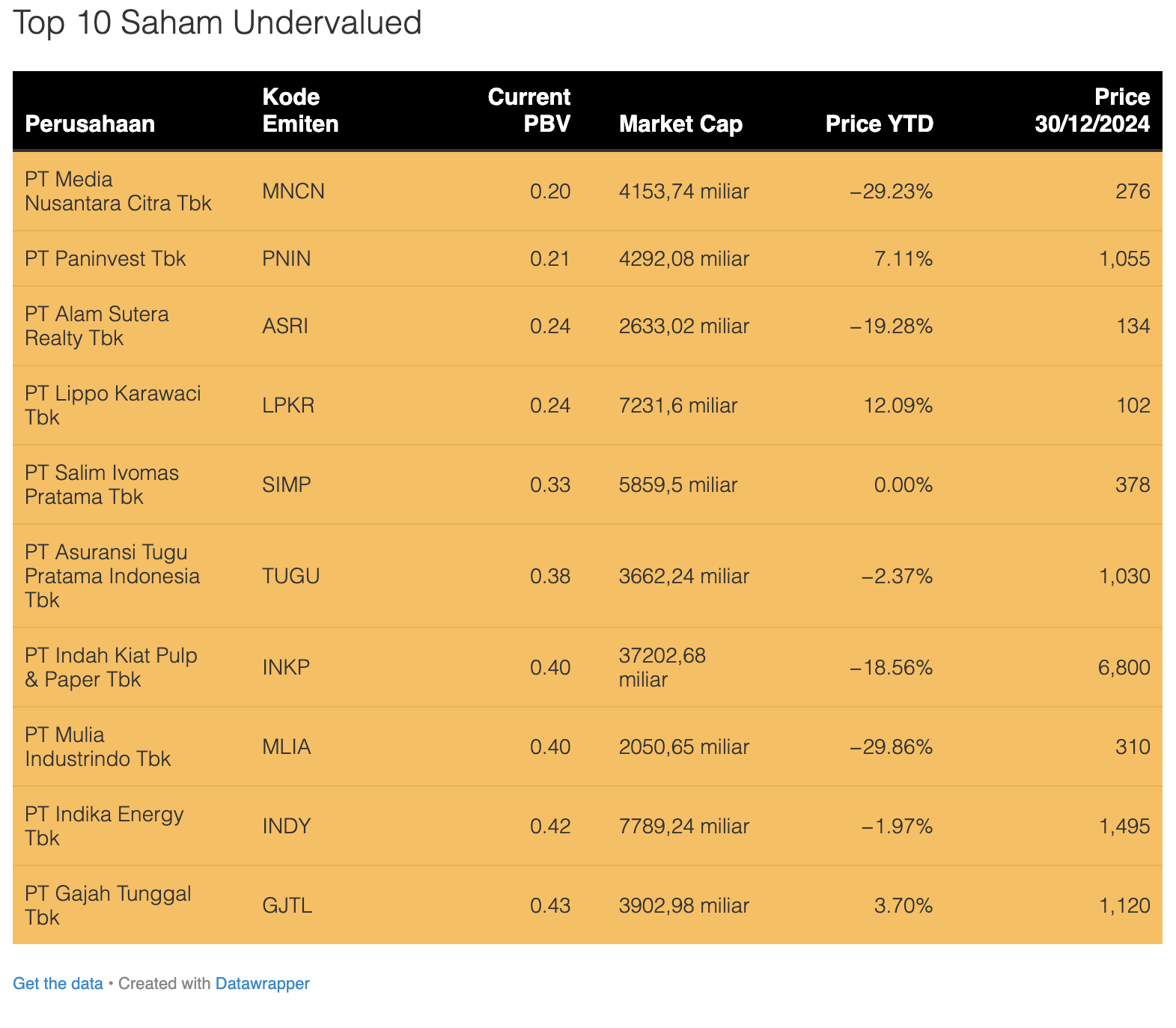Click PNIN's Current PBV value 0.21
Viewport: 1176px width, 1028px height.
pyautogui.click(x=549, y=258)
